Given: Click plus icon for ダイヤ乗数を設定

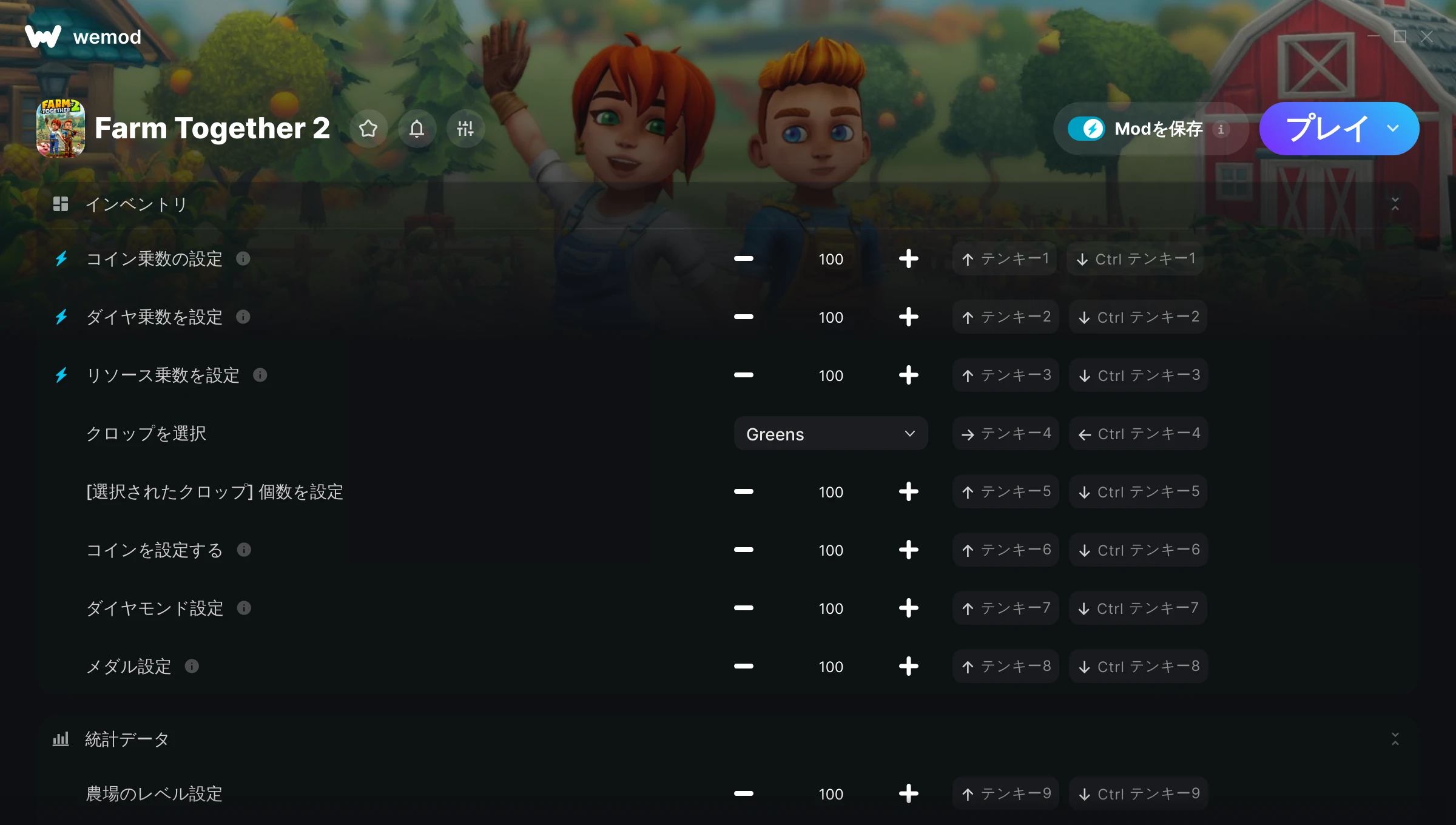Looking at the screenshot, I should 908,317.
